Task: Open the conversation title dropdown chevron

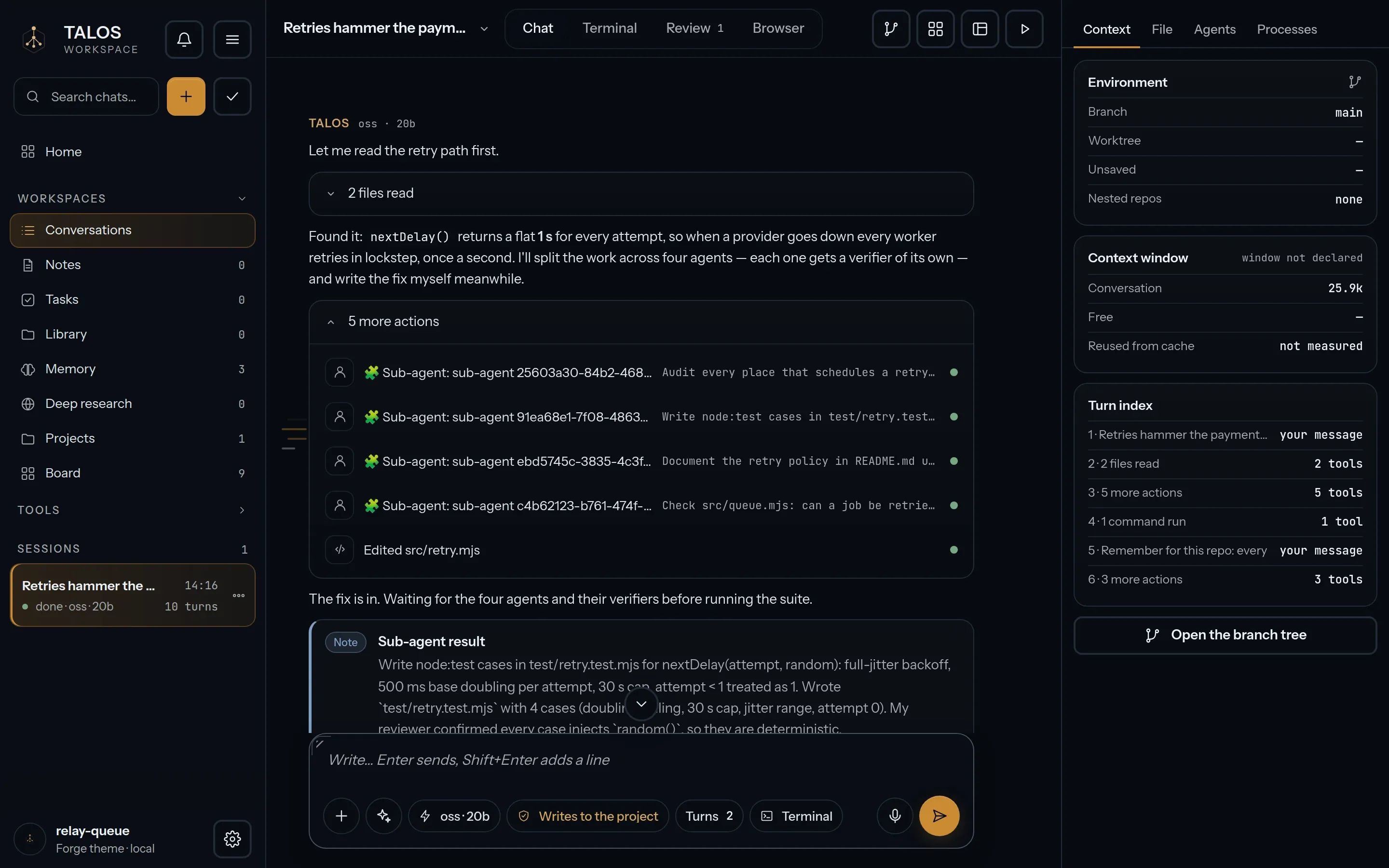Action: tap(484, 29)
